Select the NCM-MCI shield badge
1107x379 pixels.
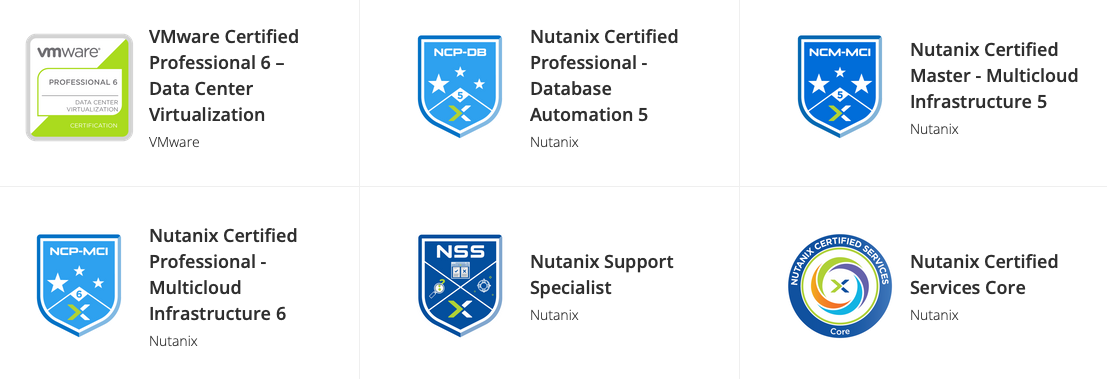[839, 87]
